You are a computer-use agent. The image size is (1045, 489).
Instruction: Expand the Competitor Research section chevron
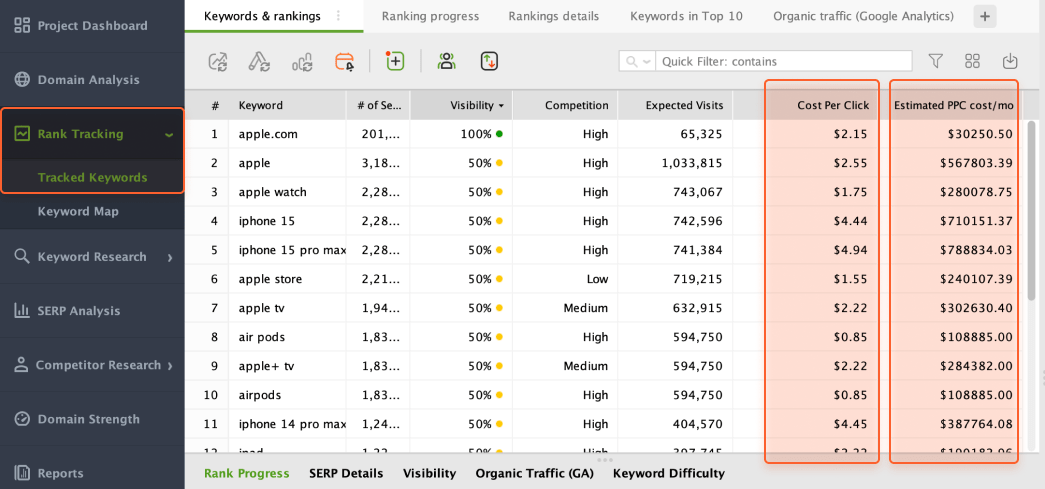coord(170,365)
